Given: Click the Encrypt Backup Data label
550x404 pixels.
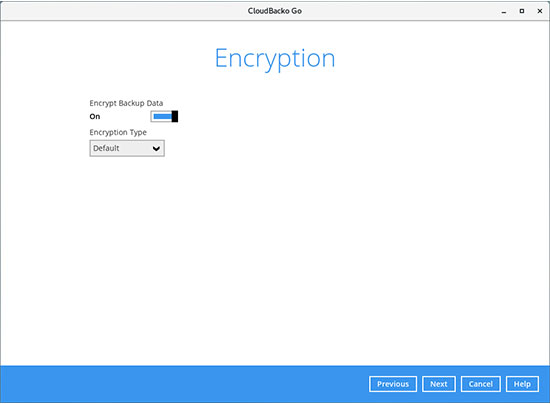Looking at the screenshot, I should tap(126, 103).
